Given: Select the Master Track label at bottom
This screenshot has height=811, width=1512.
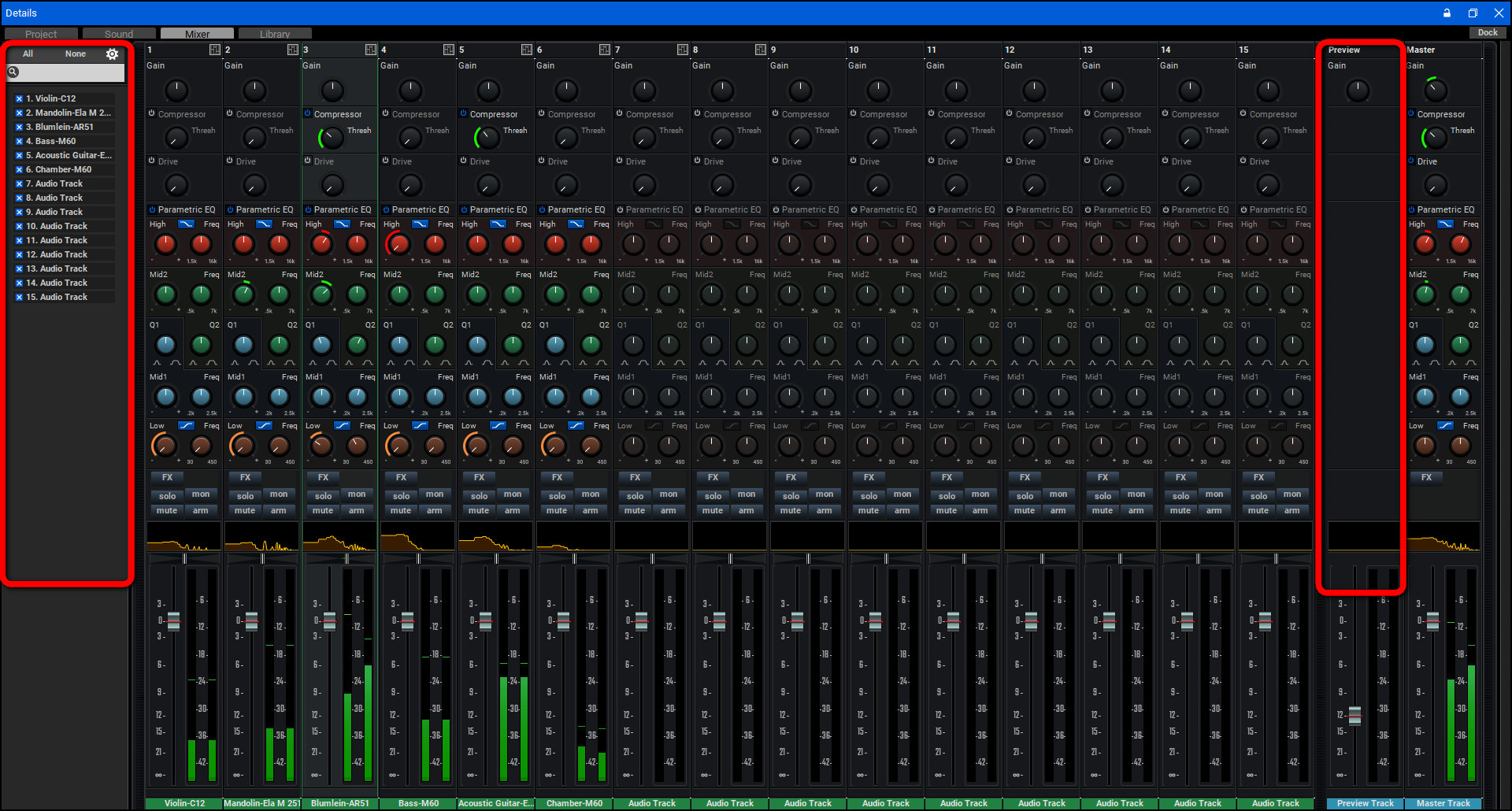Looking at the screenshot, I should pos(1443,803).
